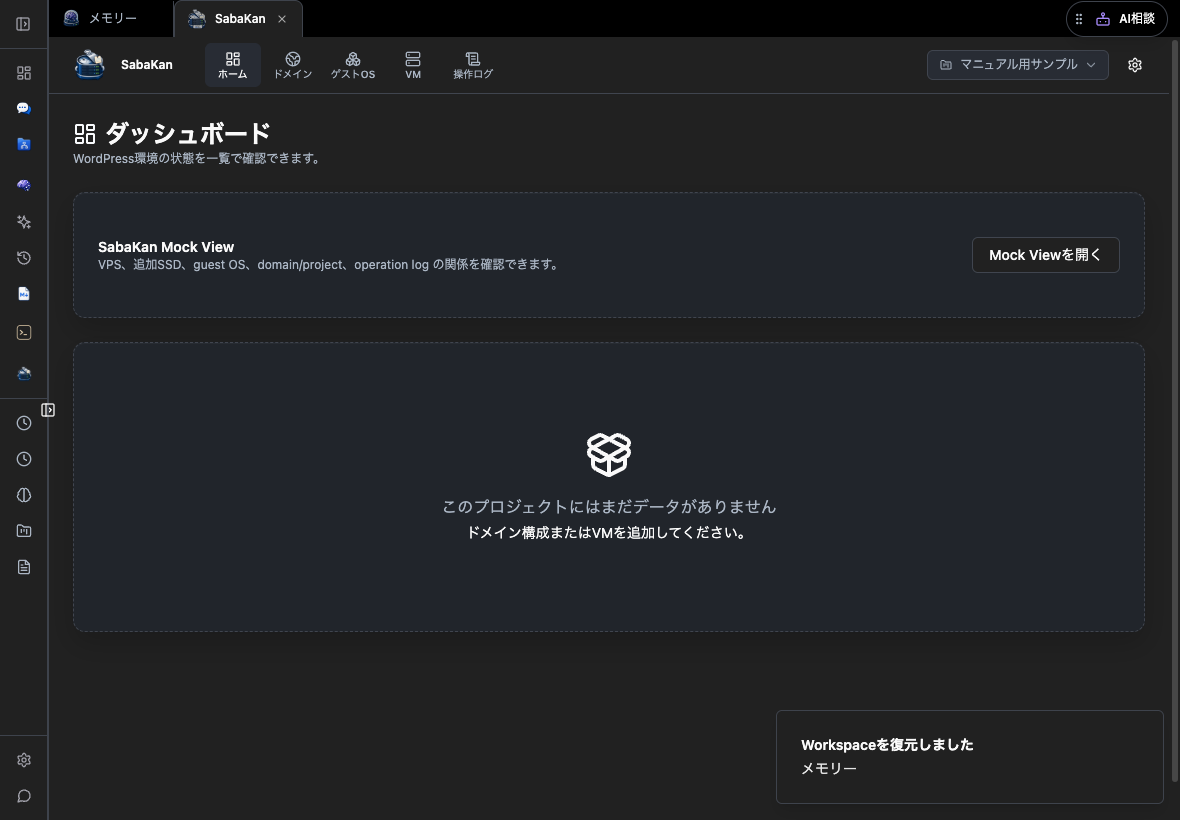
Task: Open the マニュアル用サンプル project dropdown
Action: click(x=1017, y=65)
